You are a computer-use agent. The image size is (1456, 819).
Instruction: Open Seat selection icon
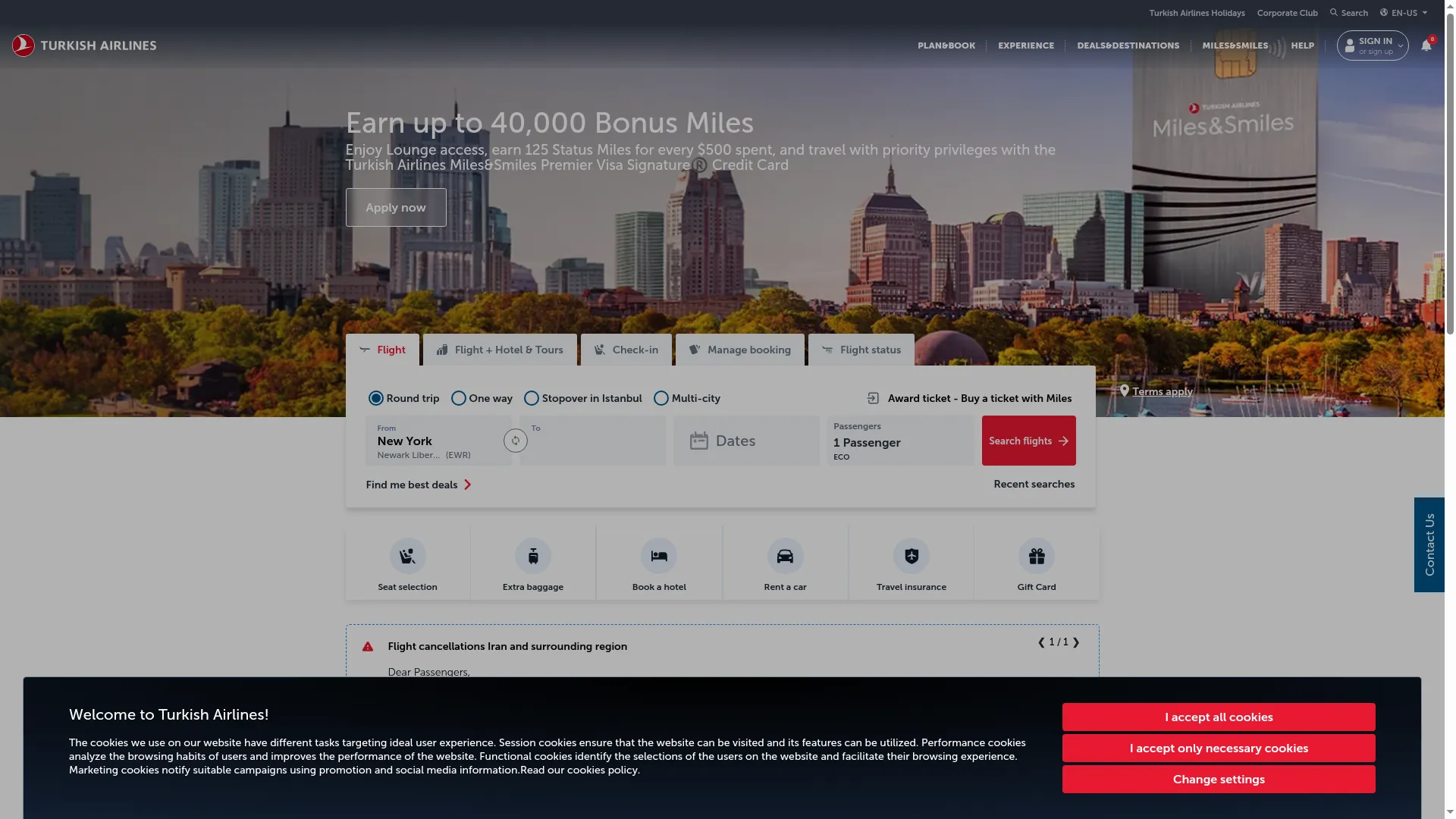(408, 556)
